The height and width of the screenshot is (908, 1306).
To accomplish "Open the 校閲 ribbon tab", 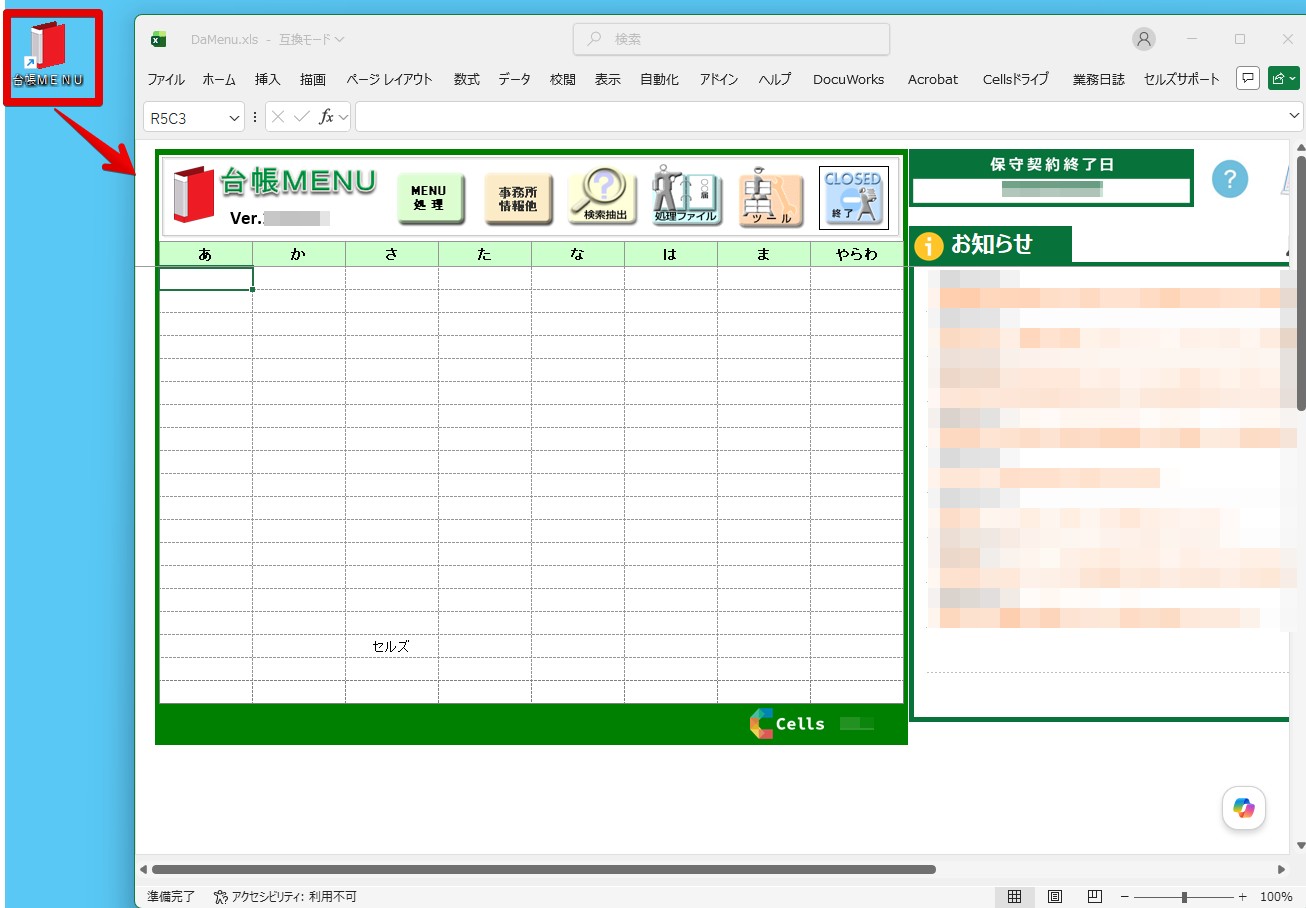I will pyautogui.click(x=563, y=79).
